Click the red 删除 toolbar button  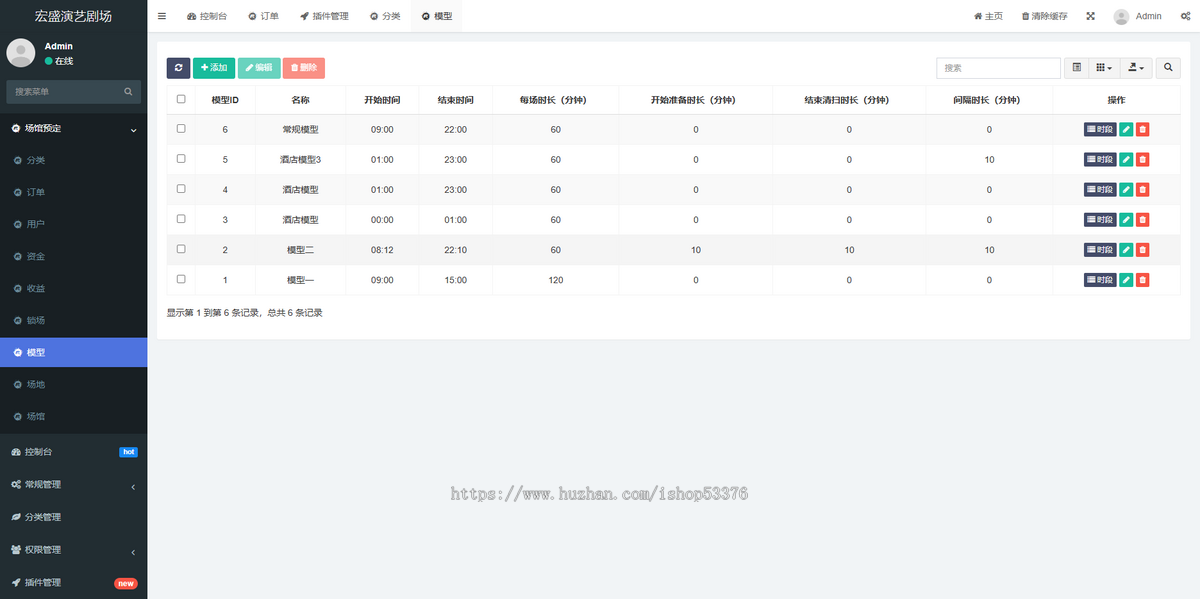(x=304, y=68)
